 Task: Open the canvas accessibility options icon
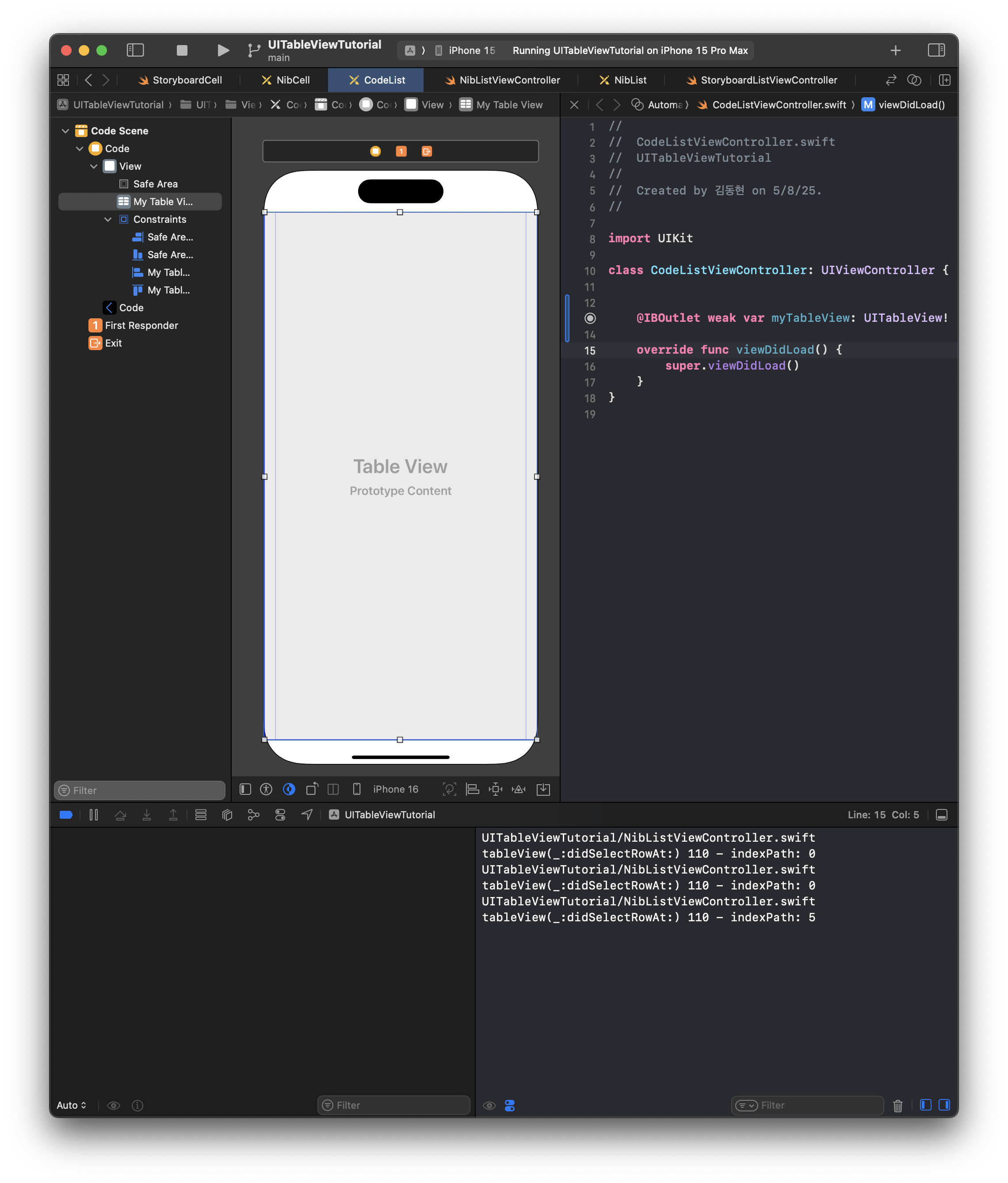pos(266,789)
